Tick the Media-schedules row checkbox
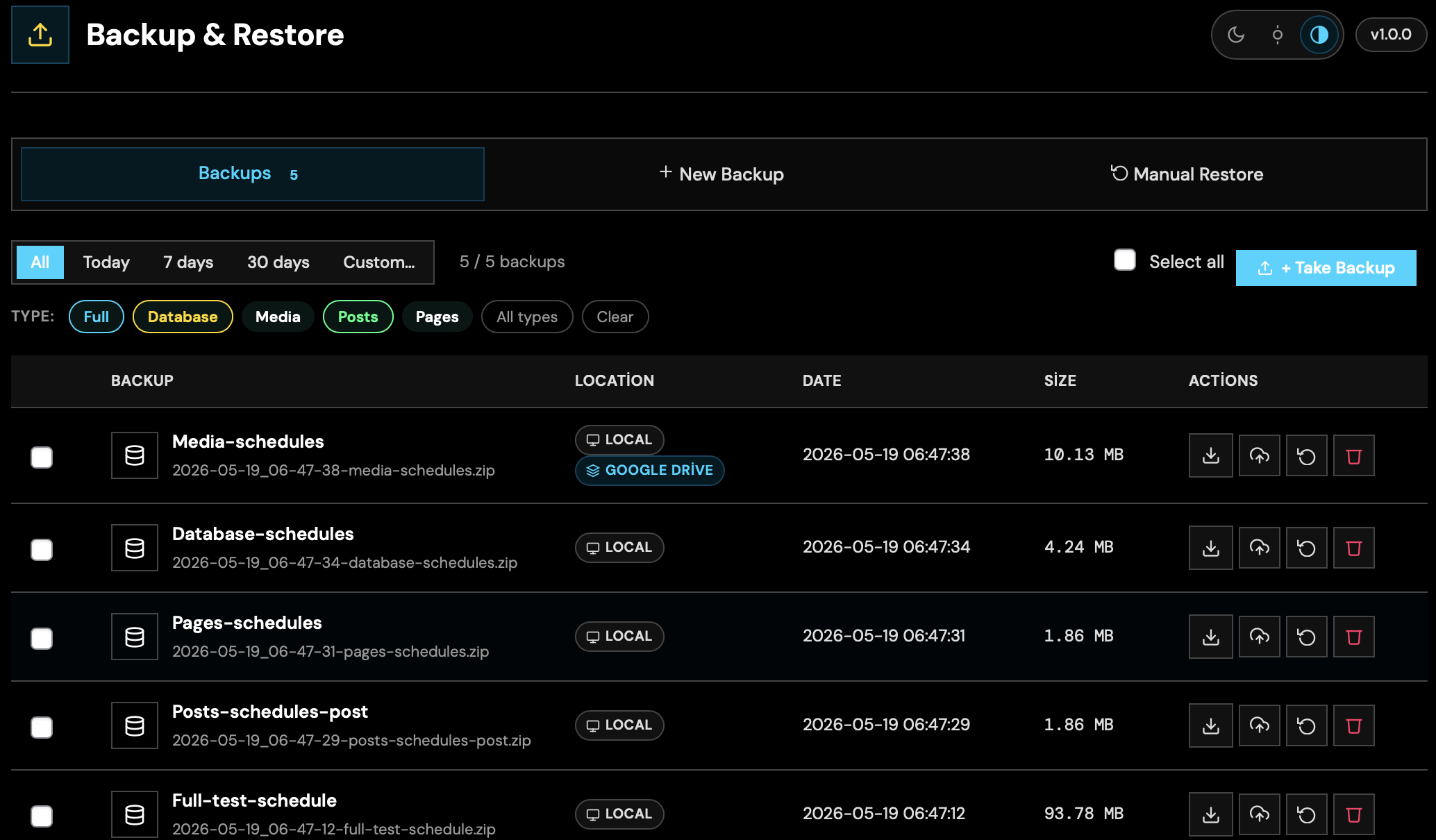The height and width of the screenshot is (840, 1436). (x=42, y=457)
